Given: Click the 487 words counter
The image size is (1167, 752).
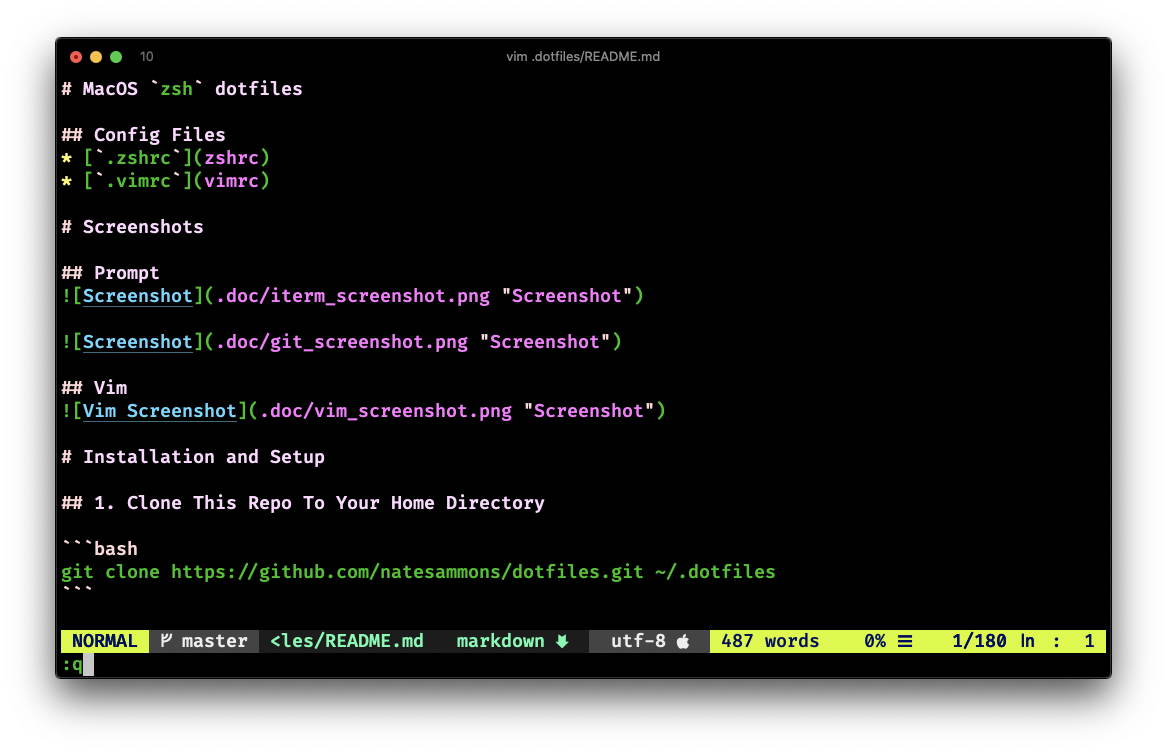Looking at the screenshot, I should pos(770,641).
